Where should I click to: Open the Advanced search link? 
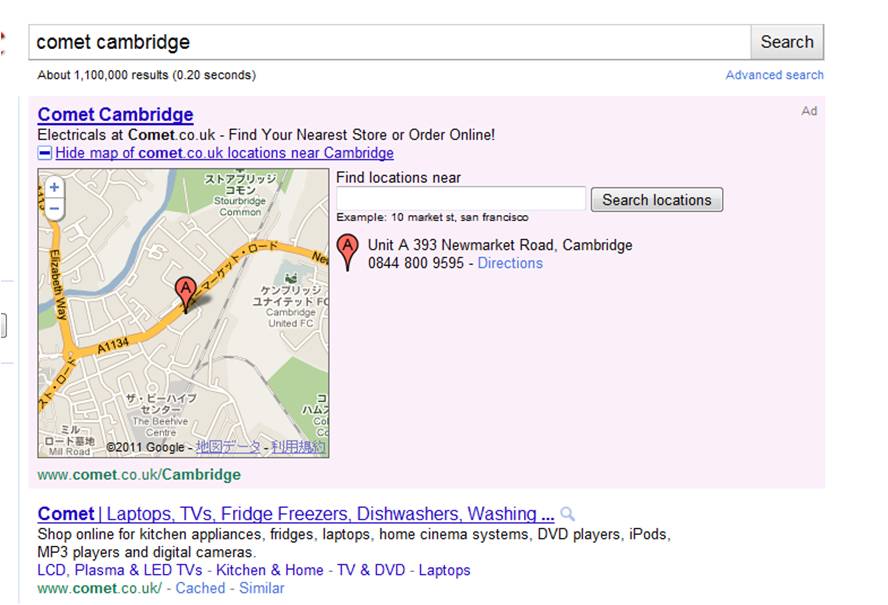point(774,75)
